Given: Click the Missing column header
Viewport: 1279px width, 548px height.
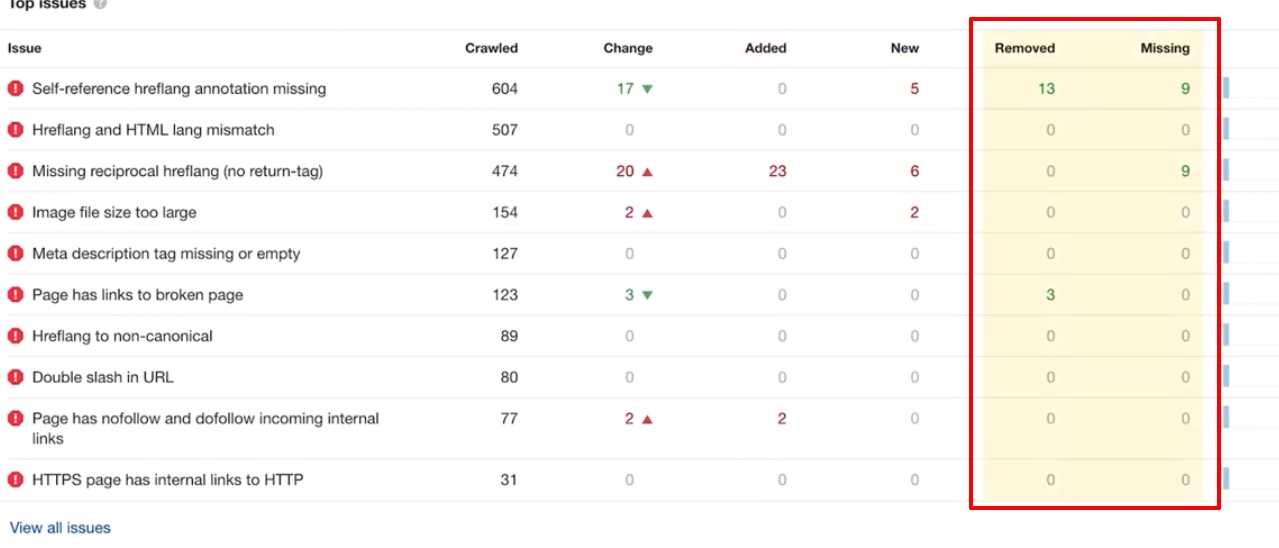Looking at the screenshot, I should (1165, 48).
